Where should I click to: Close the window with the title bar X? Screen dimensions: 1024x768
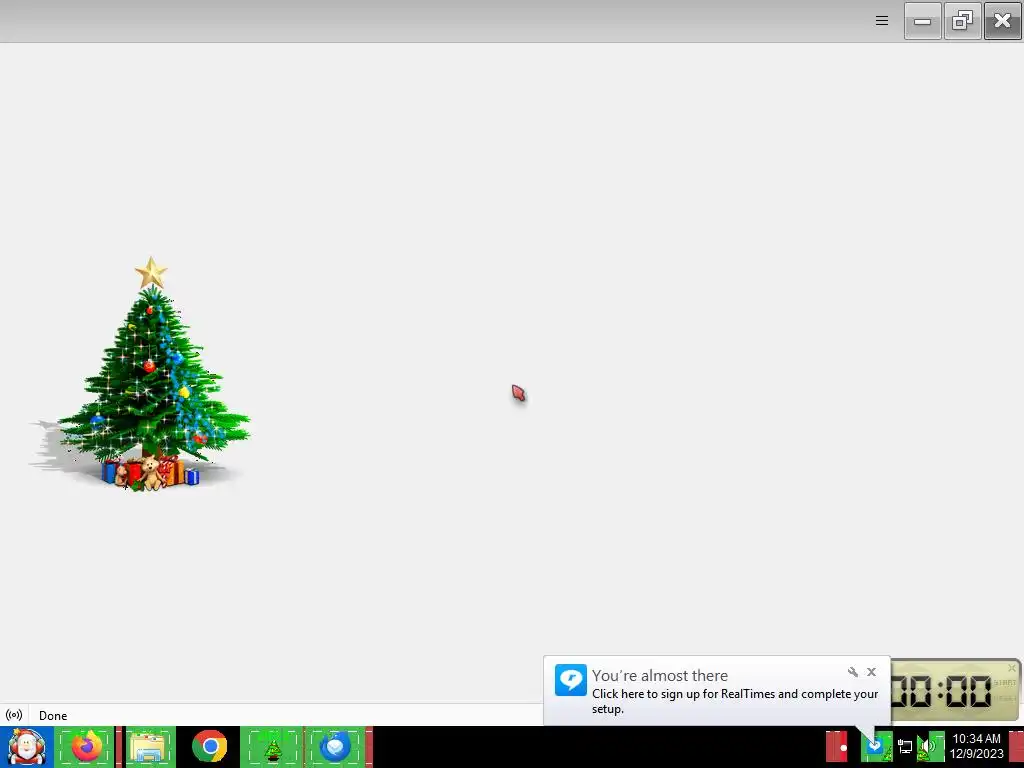click(1002, 21)
